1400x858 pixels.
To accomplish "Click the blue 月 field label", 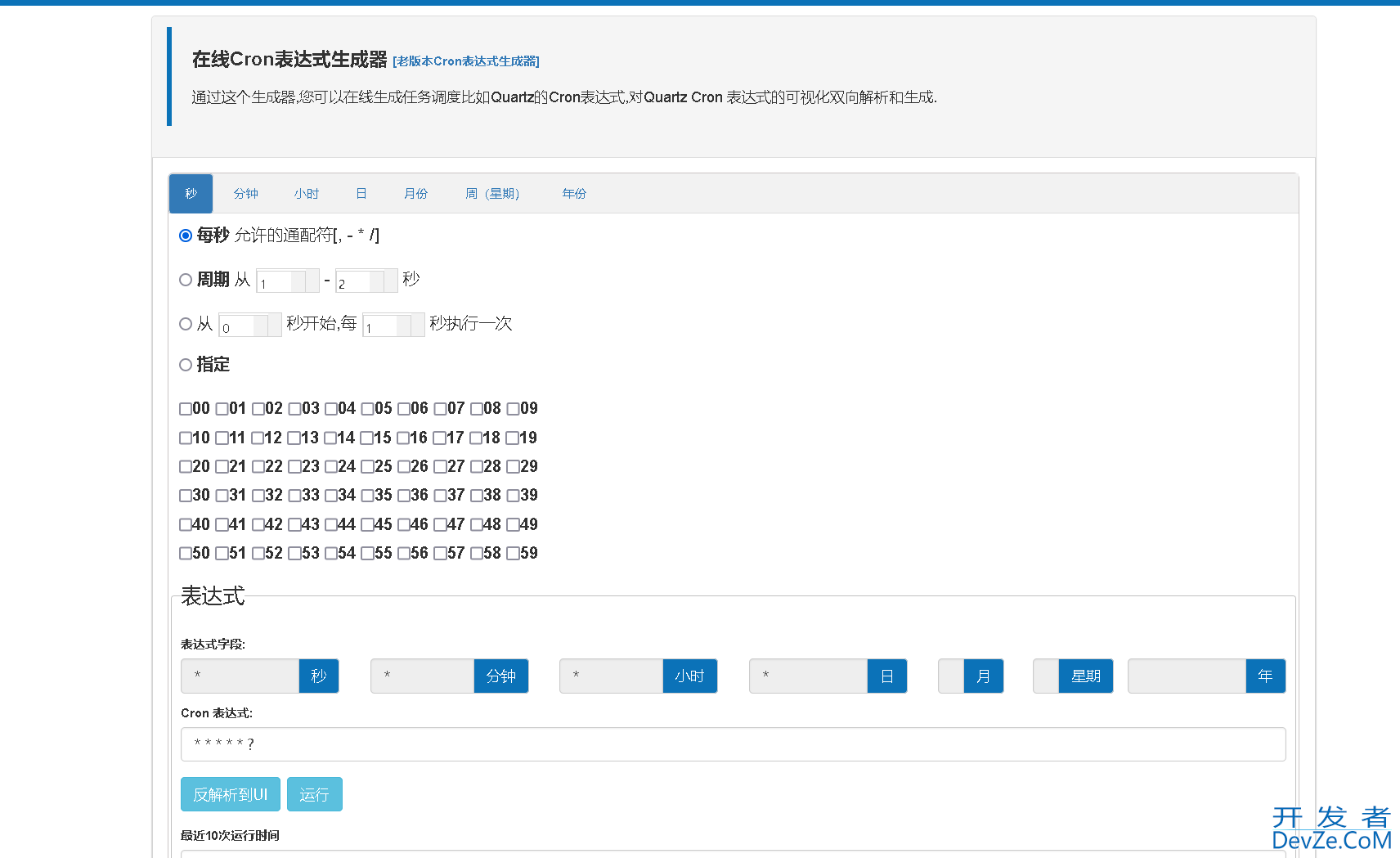I will [x=984, y=676].
